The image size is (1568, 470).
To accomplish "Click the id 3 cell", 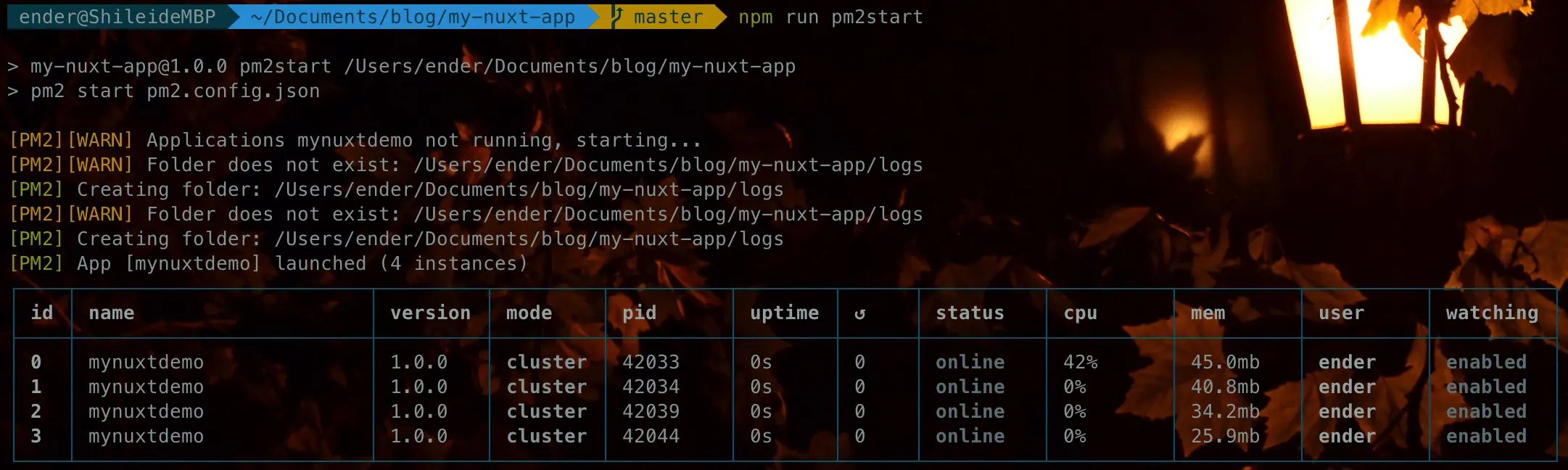I will [x=36, y=436].
